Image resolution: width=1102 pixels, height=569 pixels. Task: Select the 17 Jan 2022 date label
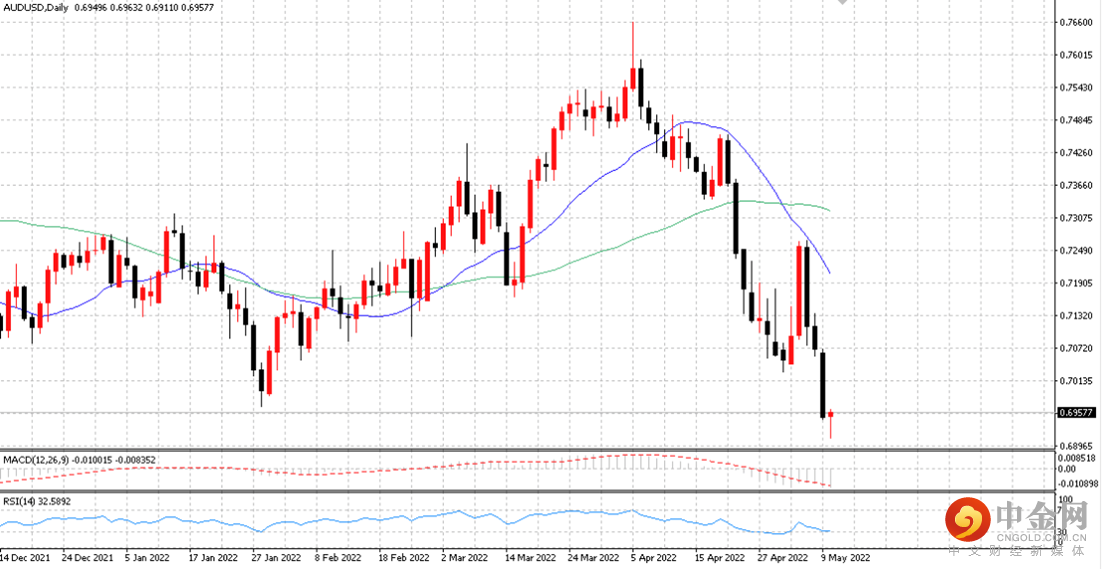point(213,558)
